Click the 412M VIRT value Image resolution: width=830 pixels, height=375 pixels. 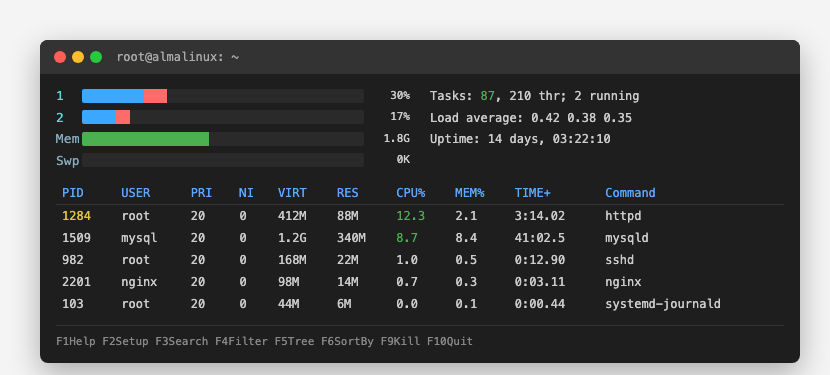point(292,216)
